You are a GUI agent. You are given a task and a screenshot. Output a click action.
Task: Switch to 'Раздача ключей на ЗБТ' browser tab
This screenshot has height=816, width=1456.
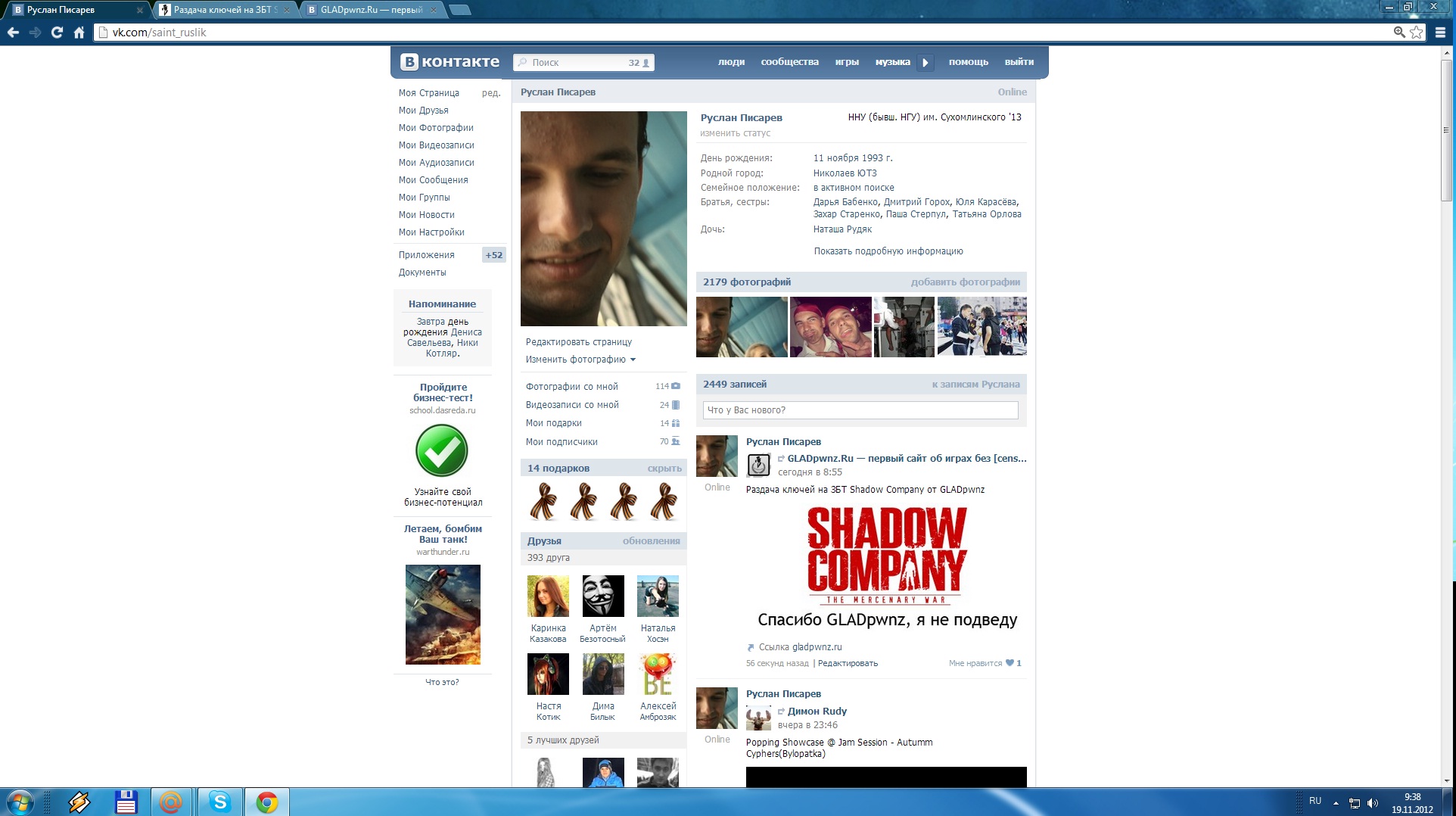pos(222,10)
